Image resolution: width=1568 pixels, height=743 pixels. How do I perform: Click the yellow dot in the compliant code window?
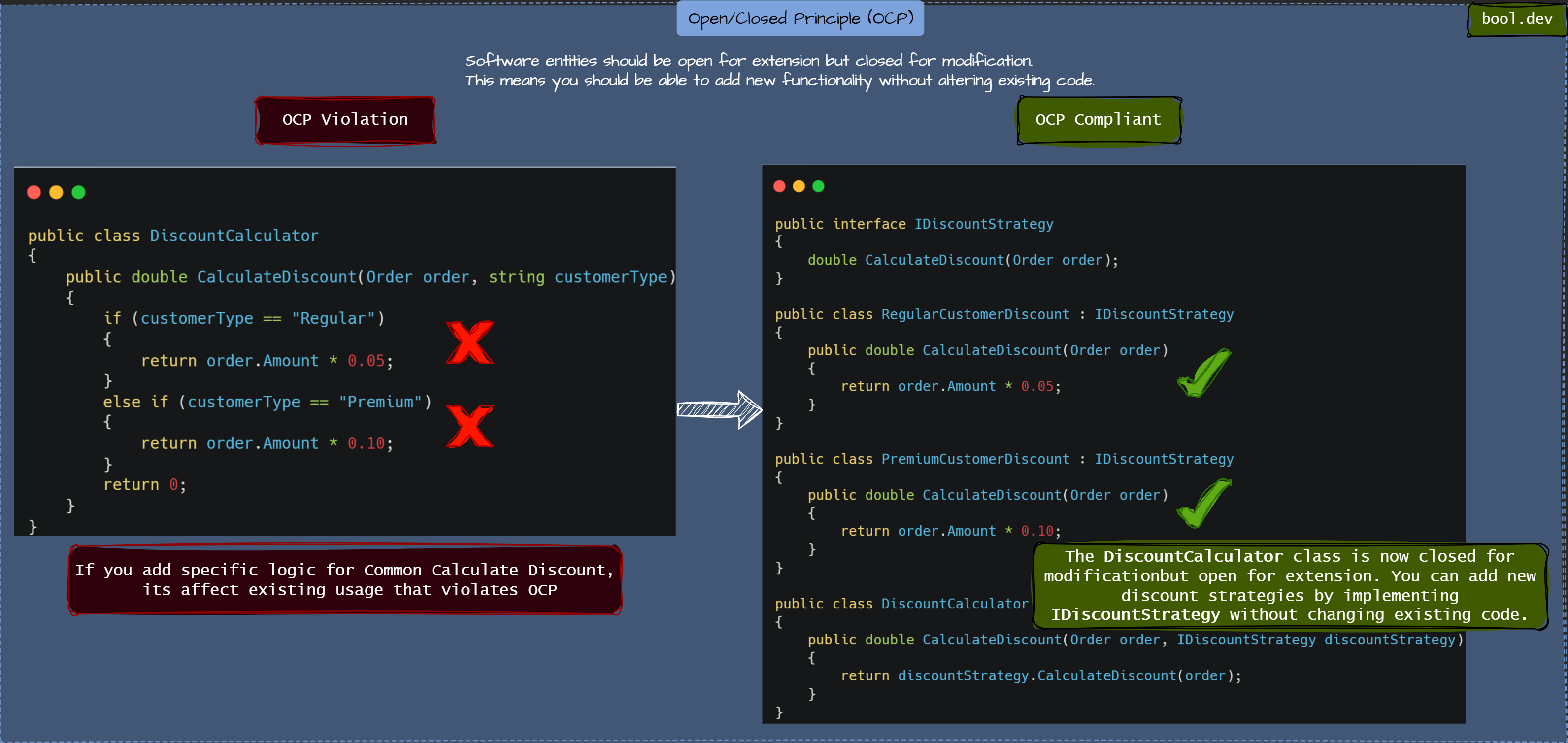point(799,186)
